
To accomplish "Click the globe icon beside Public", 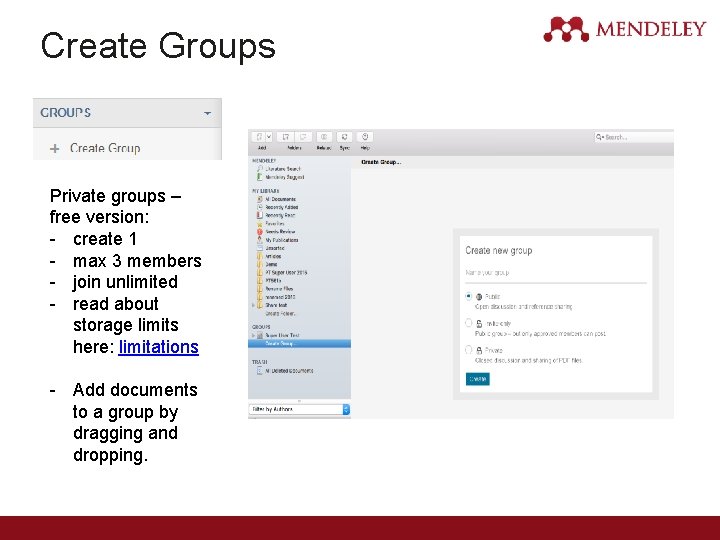I will click(x=479, y=297).
